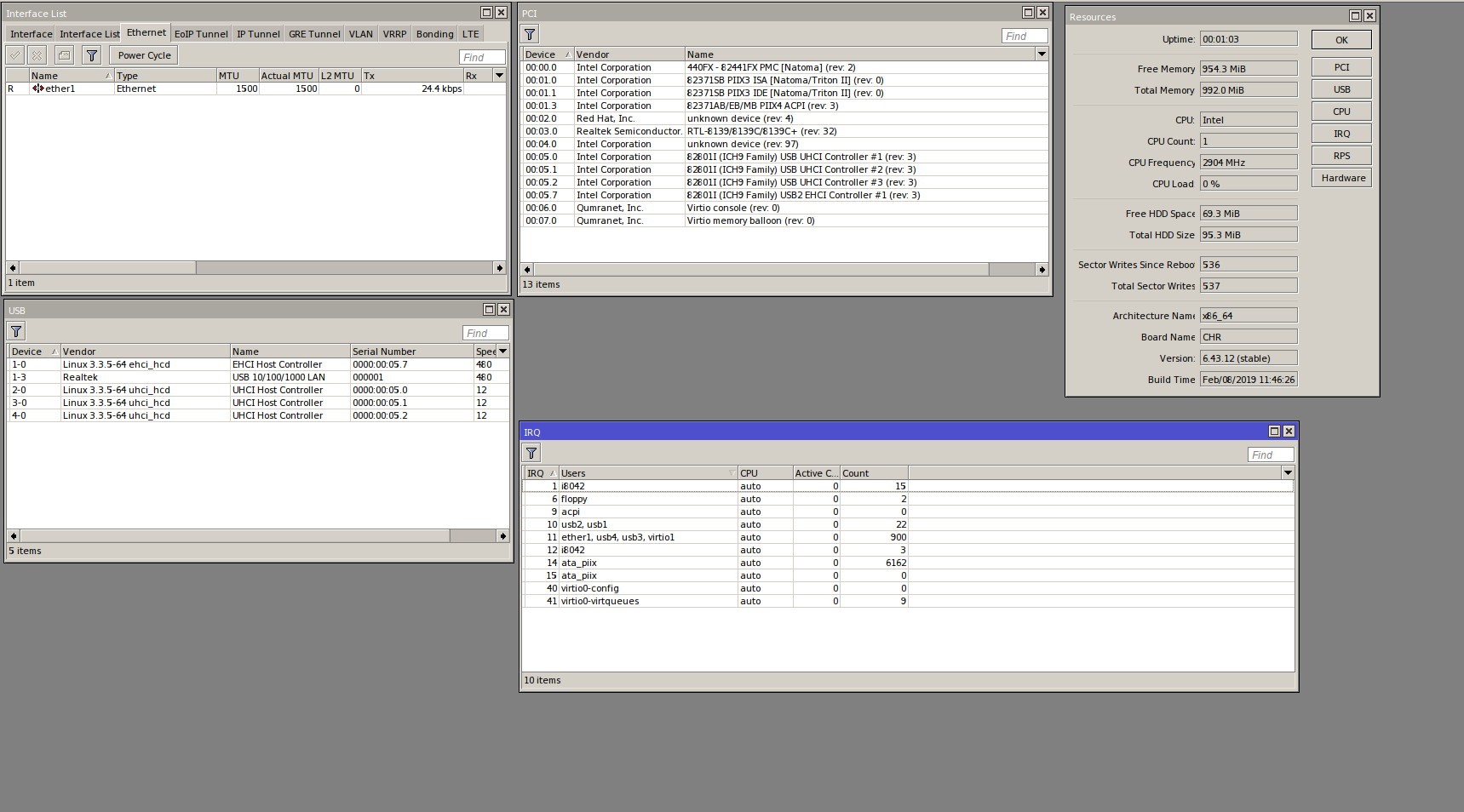Click the Enable checkmark icon in Interface List
The width and height of the screenshot is (1464, 812).
point(15,55)
